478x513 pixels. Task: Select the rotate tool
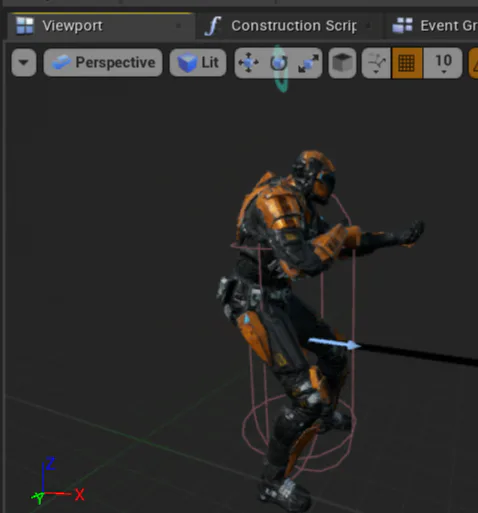(x=279, y=63)
